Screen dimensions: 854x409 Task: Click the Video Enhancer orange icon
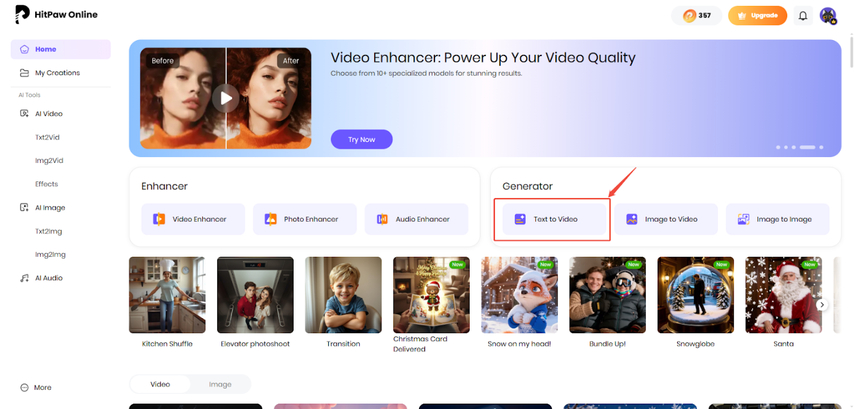coord(159,219)
